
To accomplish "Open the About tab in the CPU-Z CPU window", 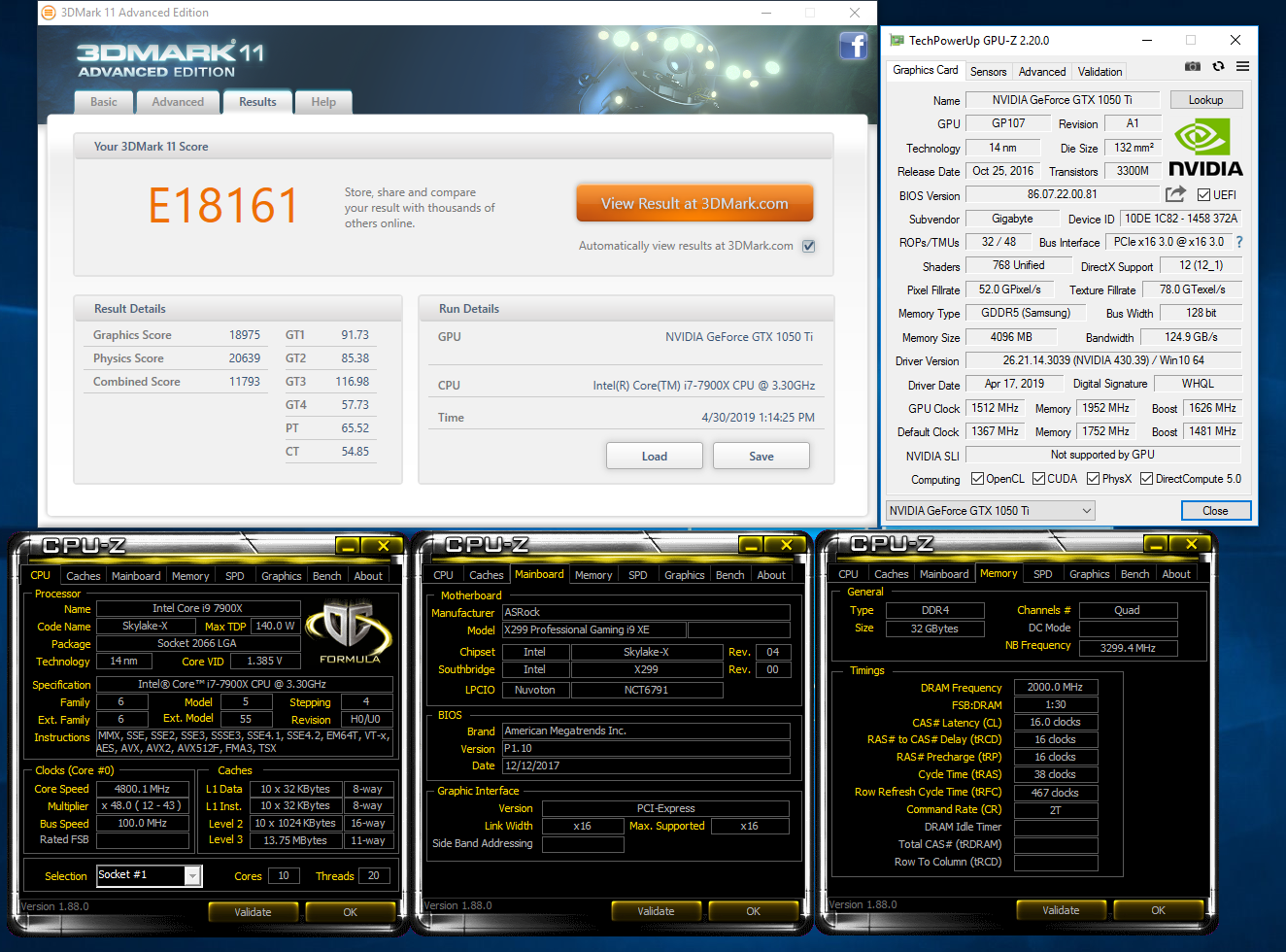I will (367, 576).
